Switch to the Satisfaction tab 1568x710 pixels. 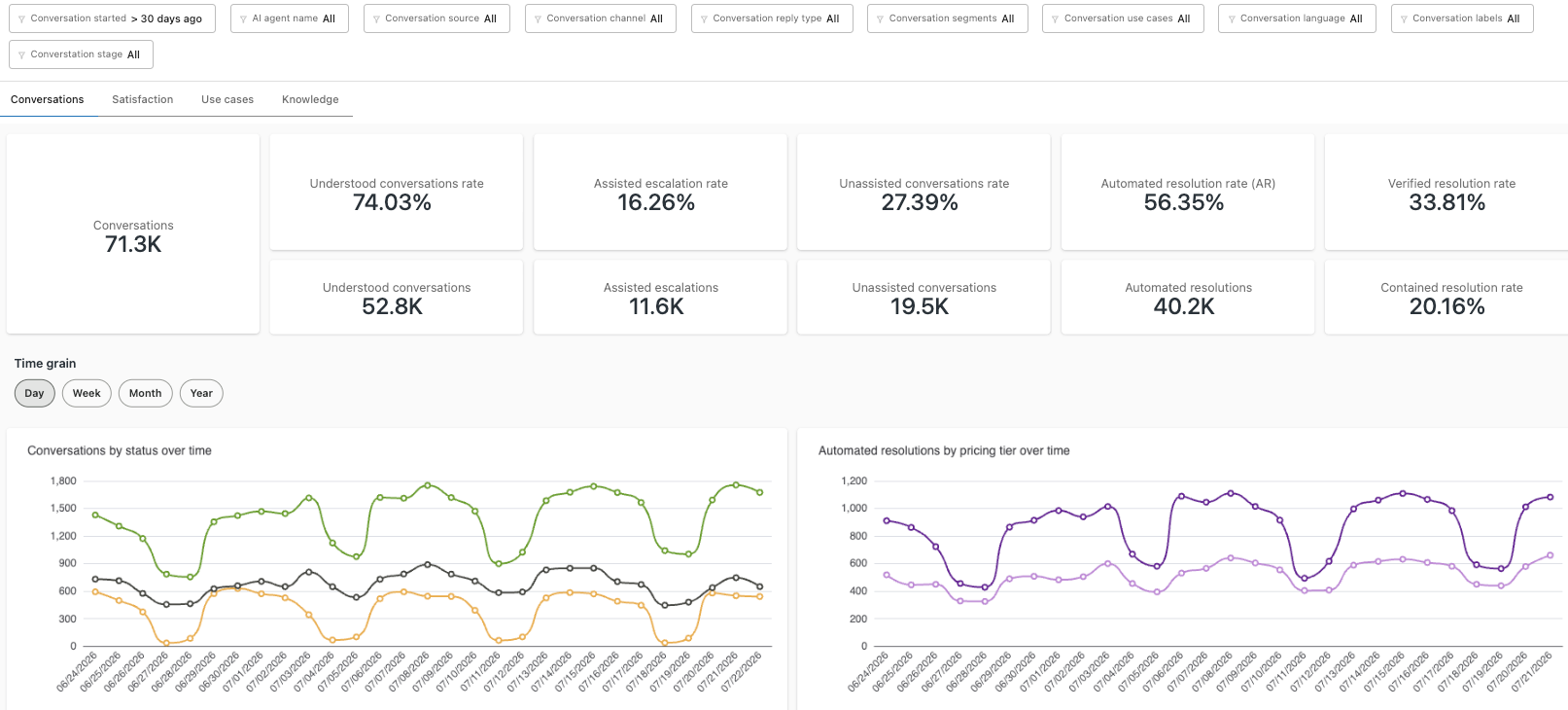pos(143,99)
